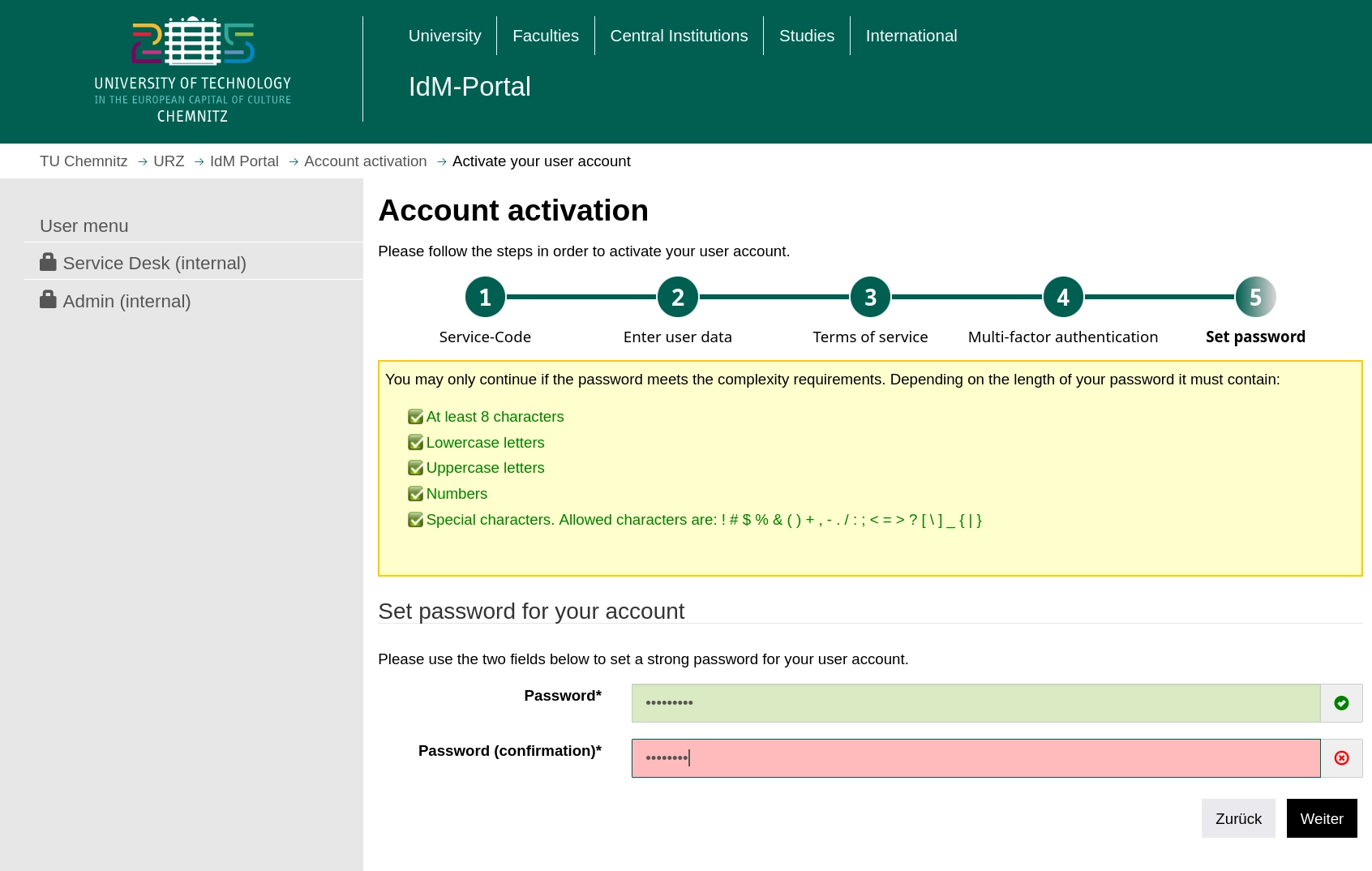The image size is (1372, 871).
Task: Open the International navigation item
Action: [911, 35]
